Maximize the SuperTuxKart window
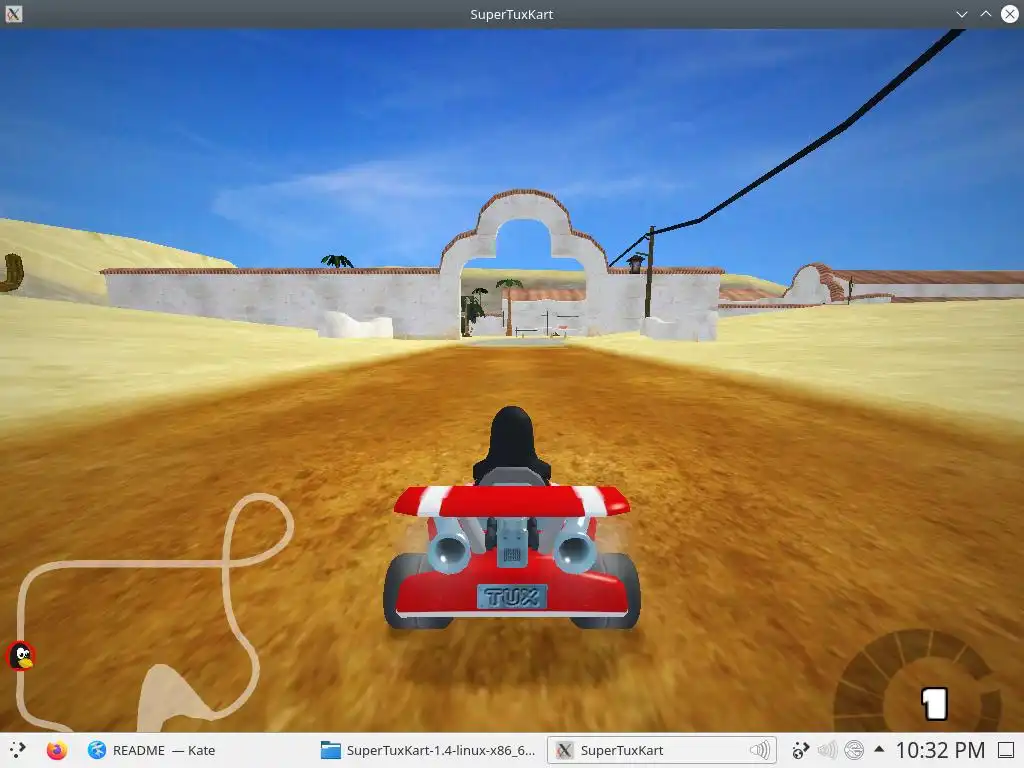 pos(985,14)
